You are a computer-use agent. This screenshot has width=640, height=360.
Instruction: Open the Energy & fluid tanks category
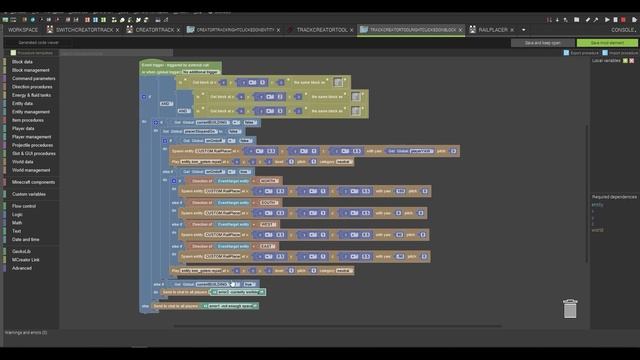[x=31, y=95]
